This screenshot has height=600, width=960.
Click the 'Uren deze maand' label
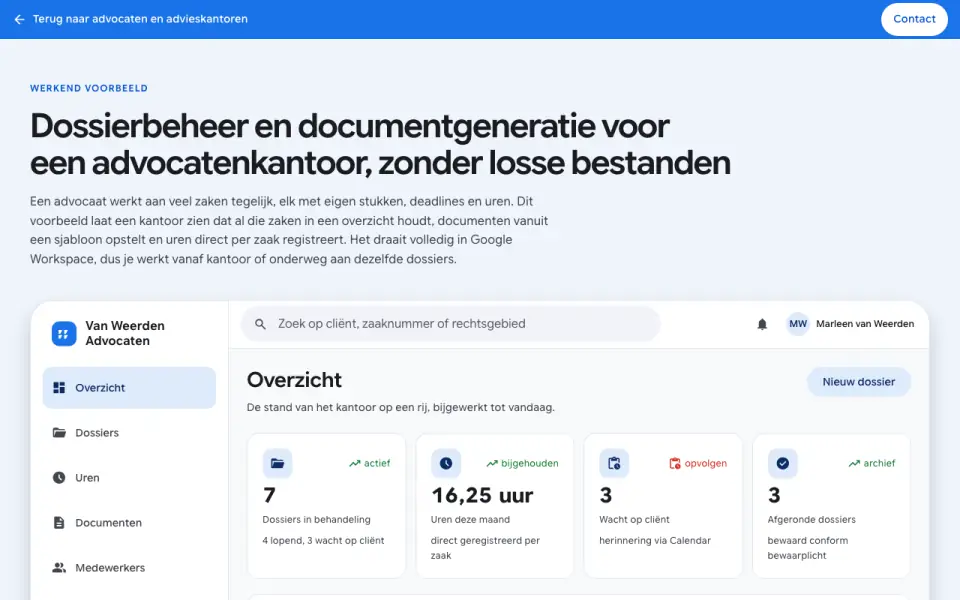coord(470,520)
